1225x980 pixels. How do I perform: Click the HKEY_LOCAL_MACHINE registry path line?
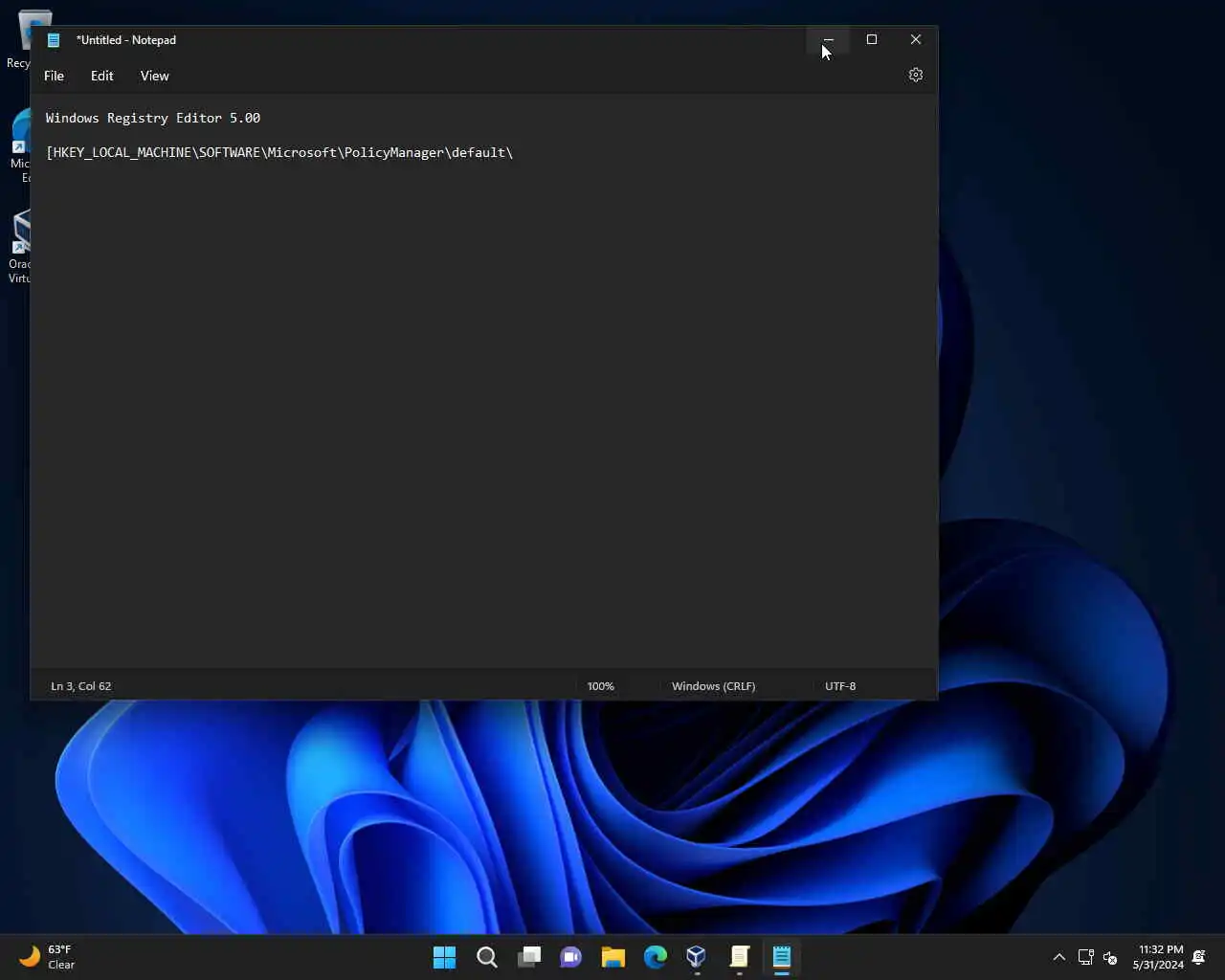pyautogui.click(x=279, y=152)
